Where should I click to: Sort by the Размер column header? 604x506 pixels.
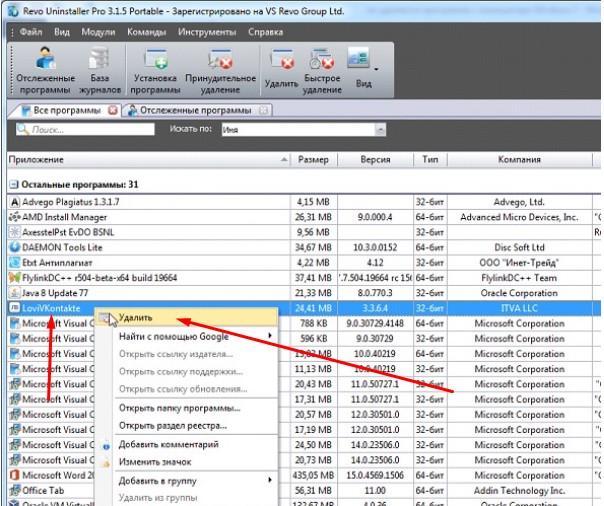click(314, 159)
